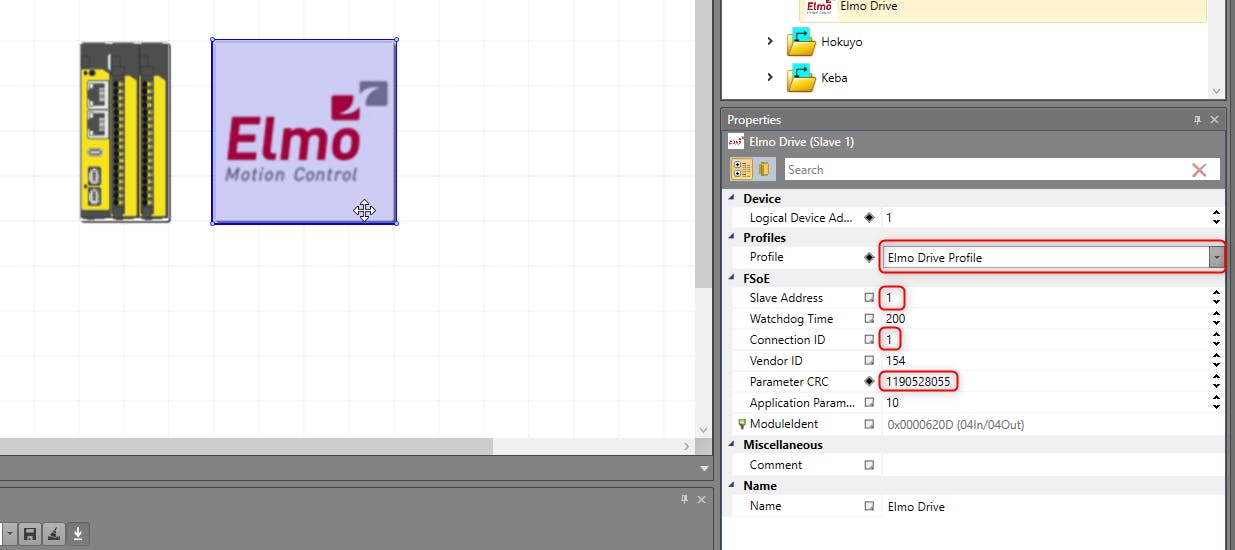Collapse the Miscellaneous property section

tap(731, 445)
